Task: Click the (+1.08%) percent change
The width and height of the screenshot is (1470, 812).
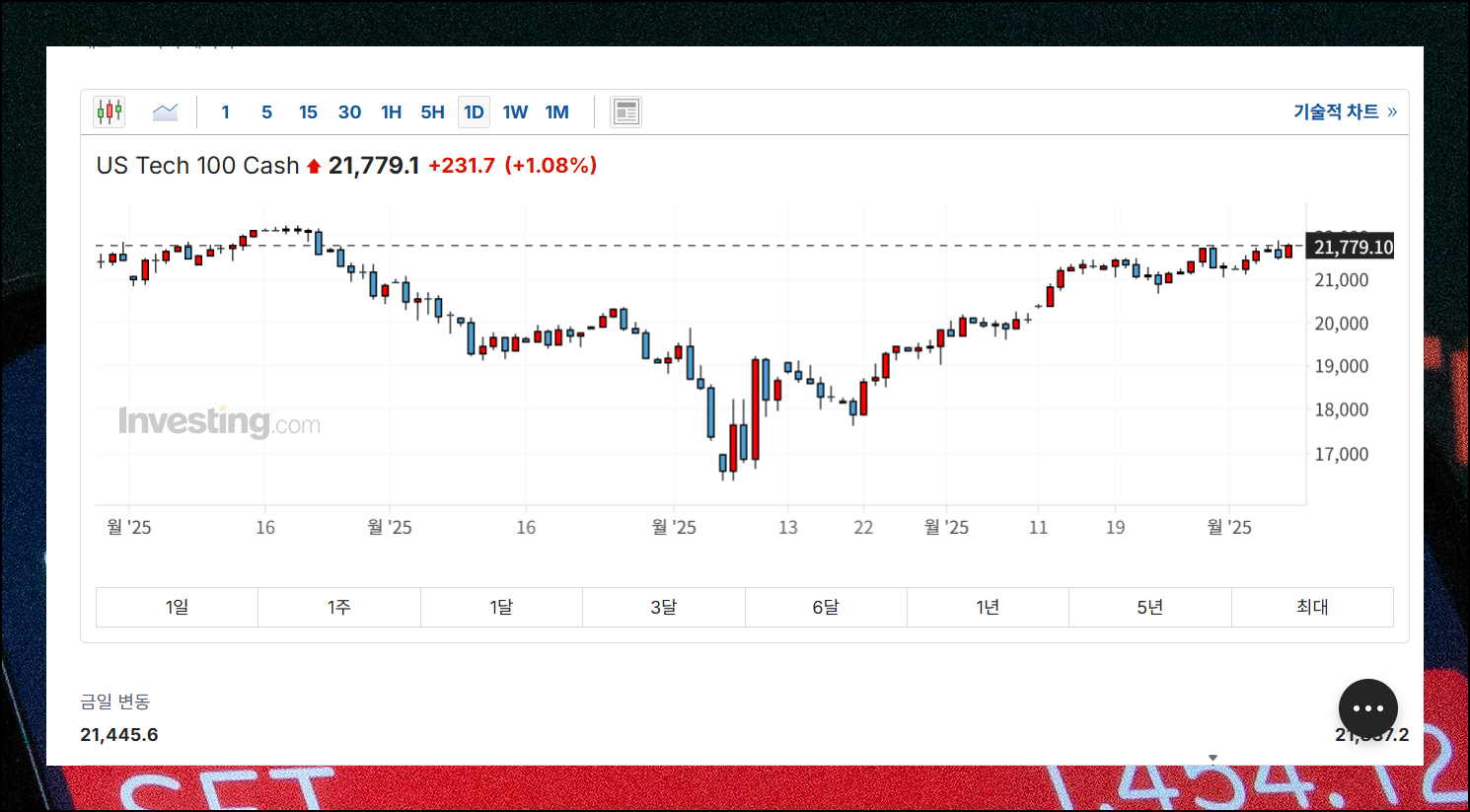Action: point(551,166)
